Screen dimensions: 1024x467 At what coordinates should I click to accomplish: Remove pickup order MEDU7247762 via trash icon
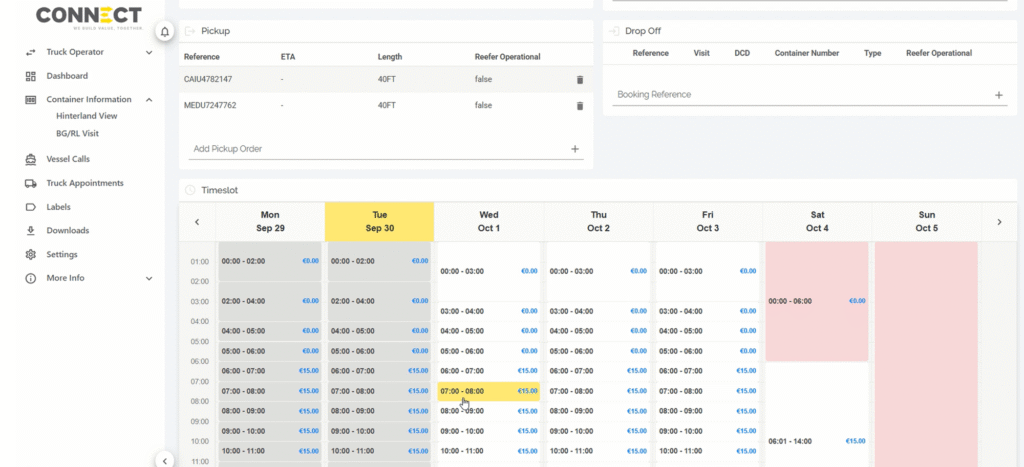tap(579, 105)
